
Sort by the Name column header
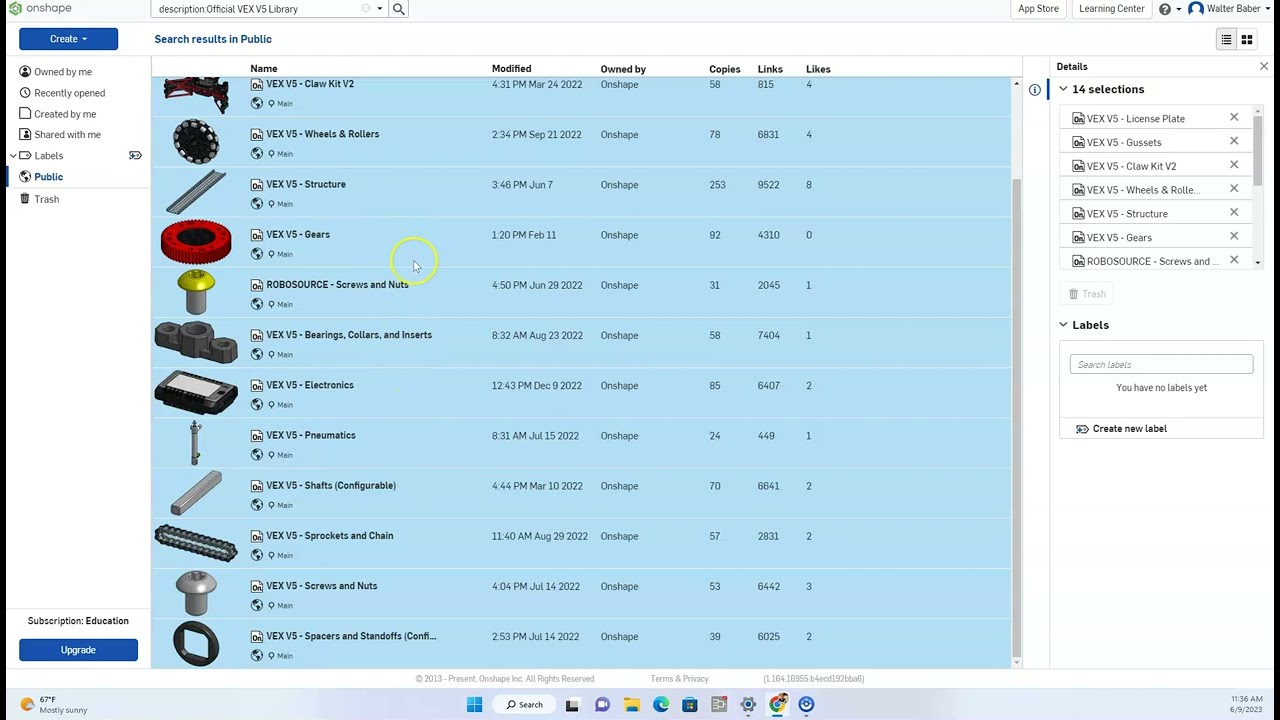[x=264, y=69]
